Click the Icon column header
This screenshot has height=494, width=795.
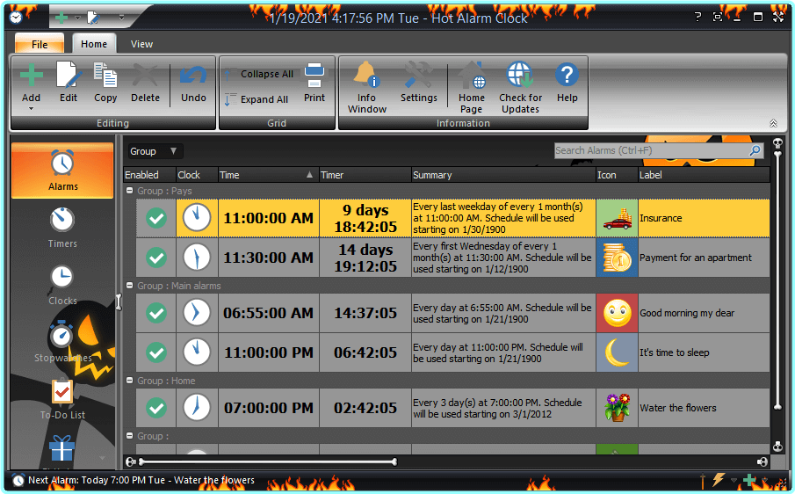(x=617, y=175)
